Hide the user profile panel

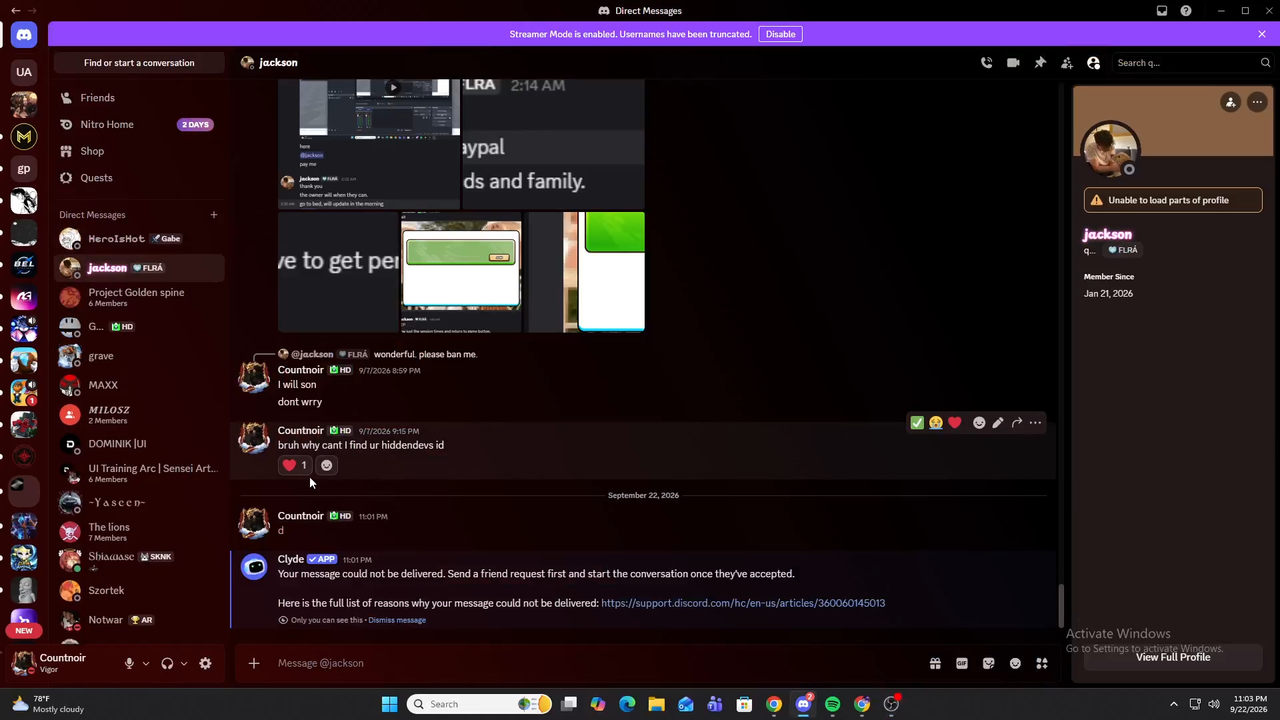pos(1094,63)
